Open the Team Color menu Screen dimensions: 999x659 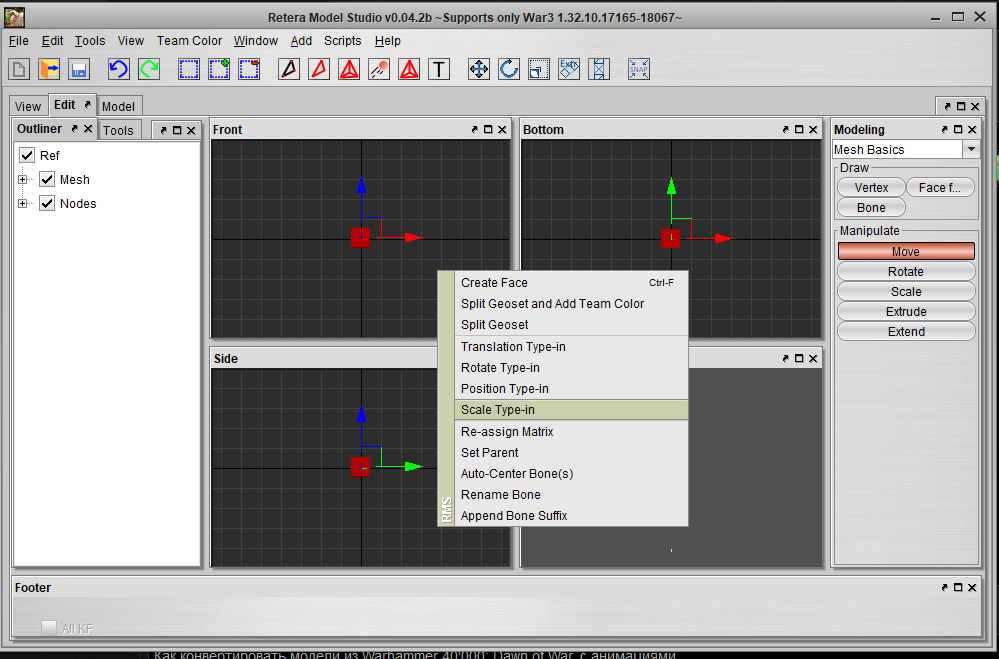pyautogui.click(x=189, y=41)
